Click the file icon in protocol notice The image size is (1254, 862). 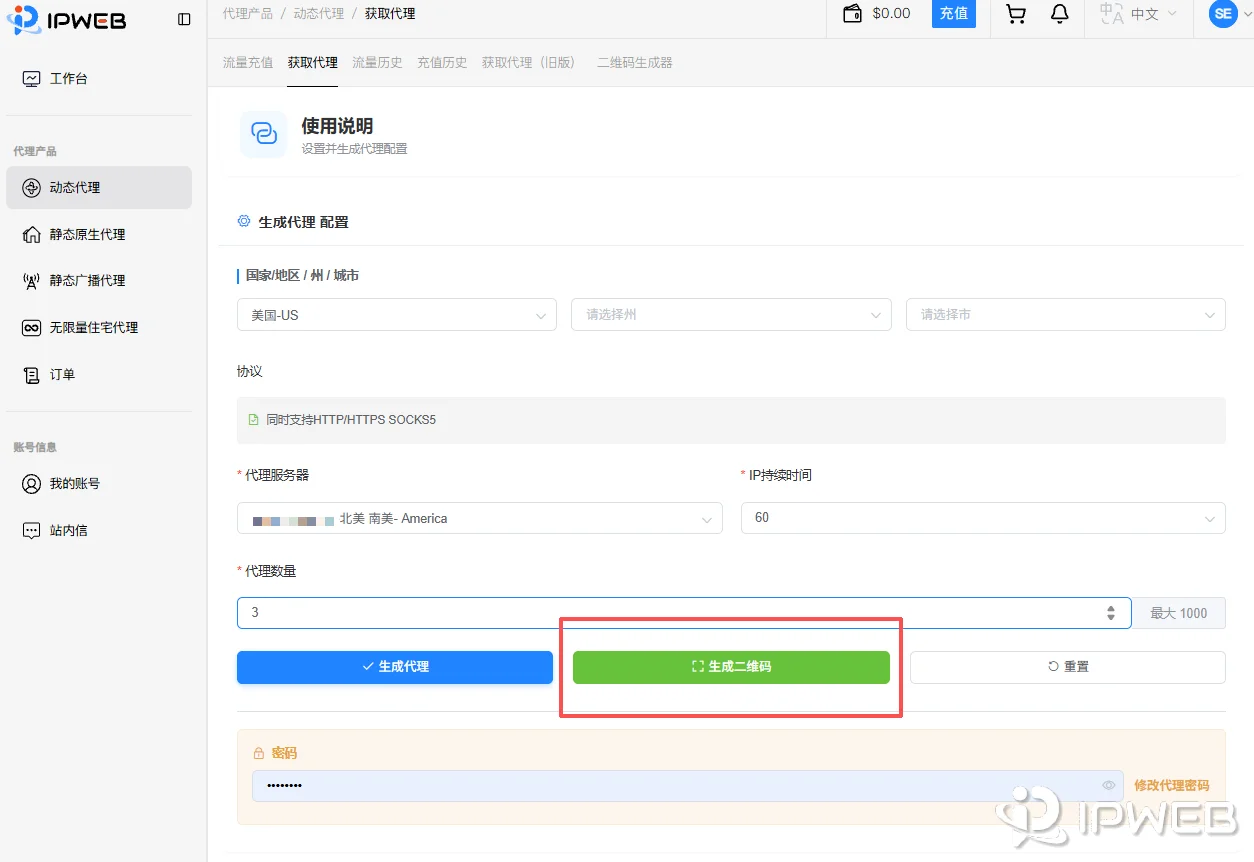[x=253, y=420]
